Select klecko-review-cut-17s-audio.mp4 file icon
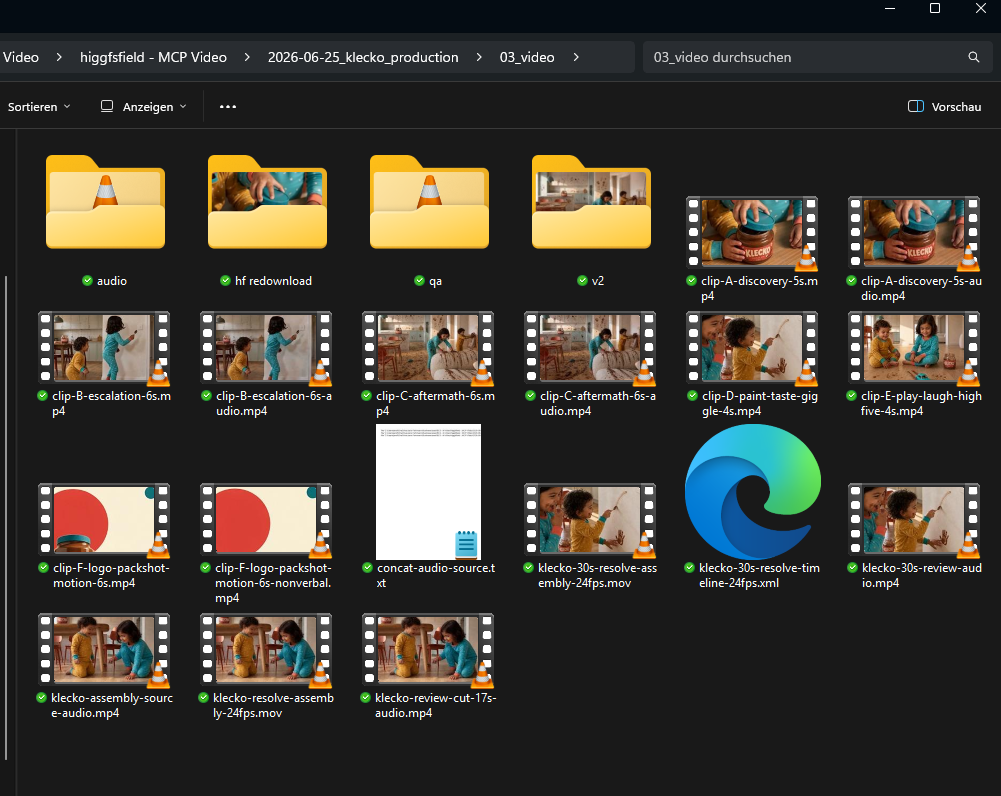The height and width of the screenshot is (796, 1001). (428, 650)
